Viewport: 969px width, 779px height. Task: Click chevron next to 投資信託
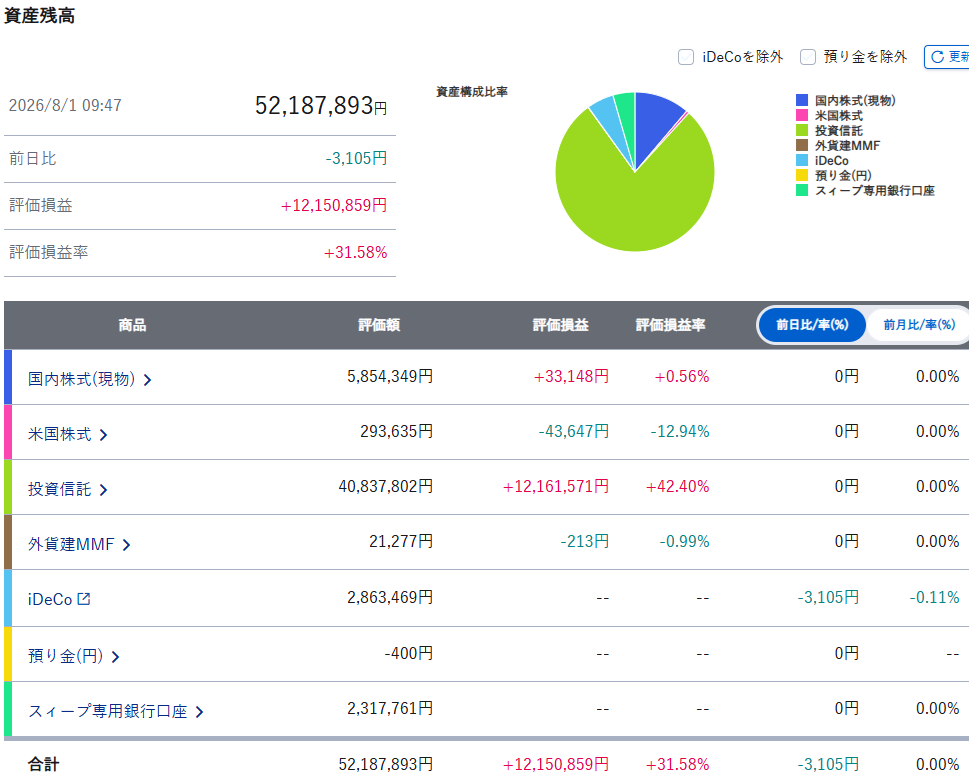[x=103, y=490]
